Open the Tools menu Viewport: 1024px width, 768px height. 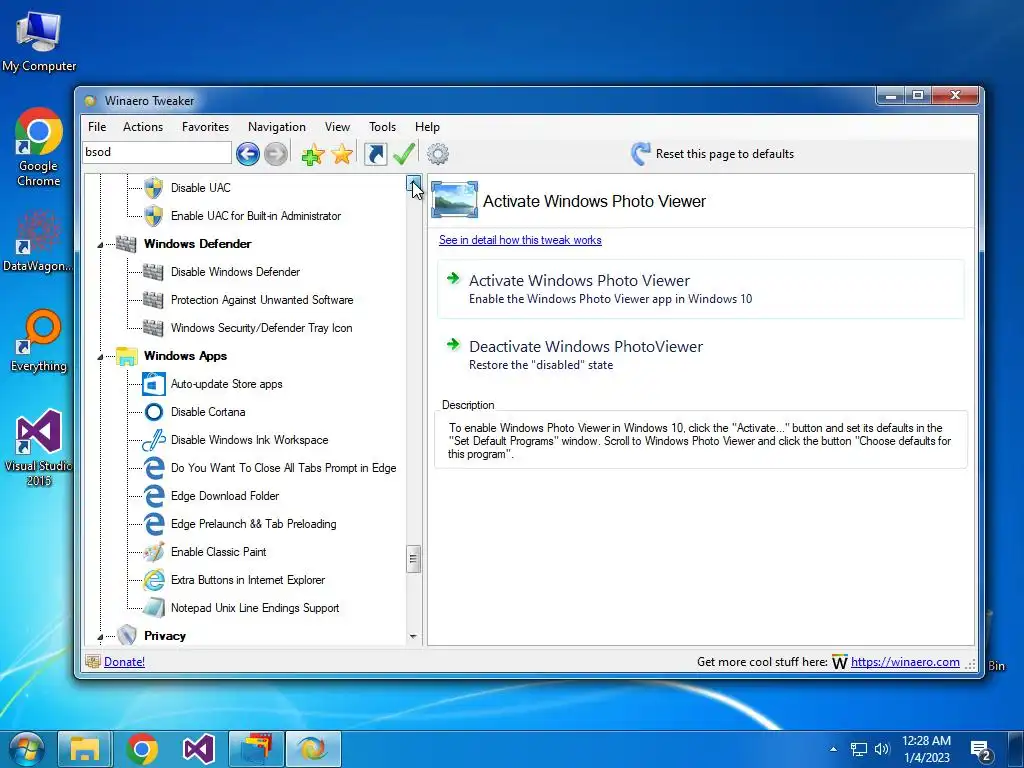tap(382, 127)
